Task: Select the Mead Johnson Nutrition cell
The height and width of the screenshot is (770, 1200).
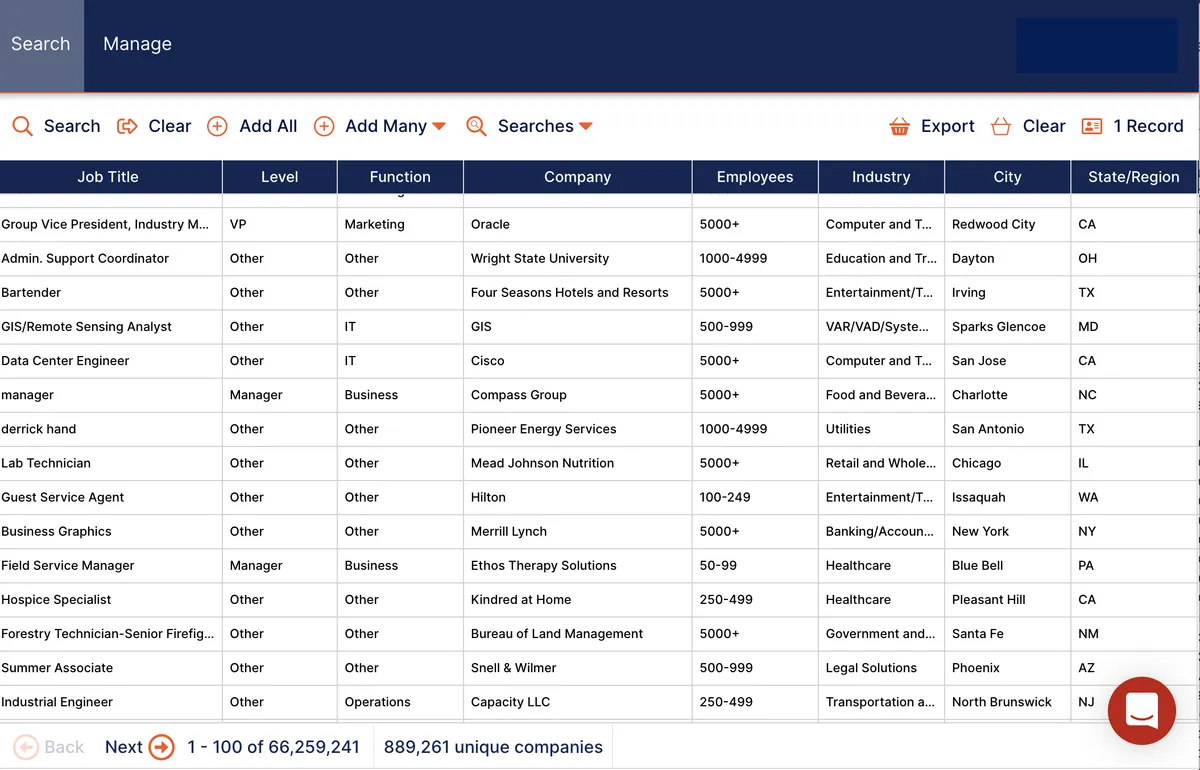Action: pos(578,463)
